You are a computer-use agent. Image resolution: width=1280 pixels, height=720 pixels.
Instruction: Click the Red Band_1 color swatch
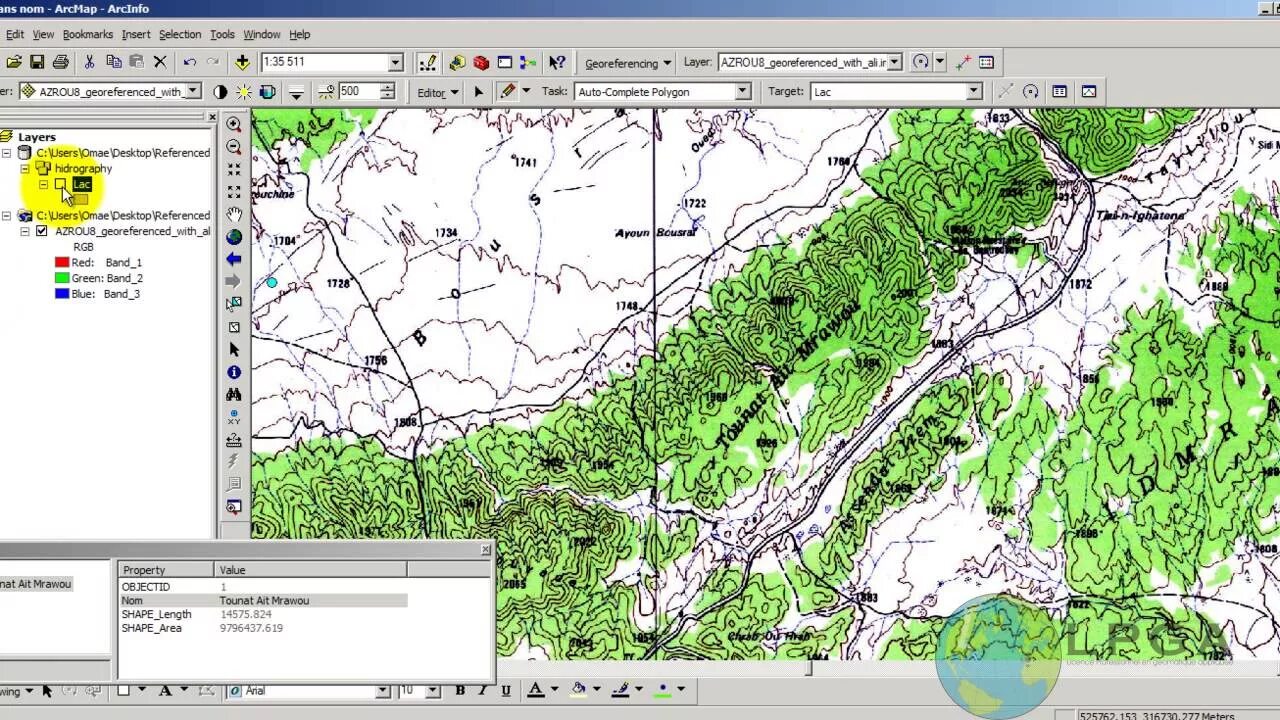[61, 262]
